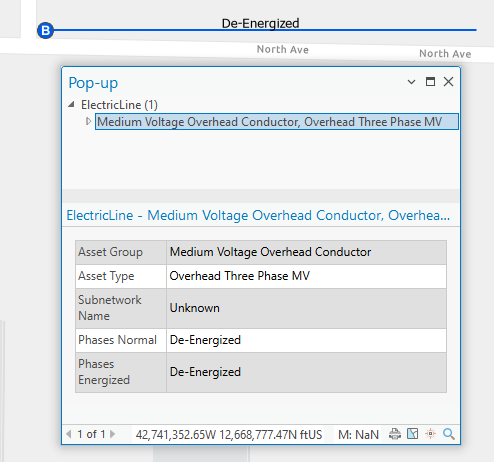Click the gray splitter bar below tree
Image resolution: width=494 pixels, height=462 pixels.
click(x=261, y=196)
